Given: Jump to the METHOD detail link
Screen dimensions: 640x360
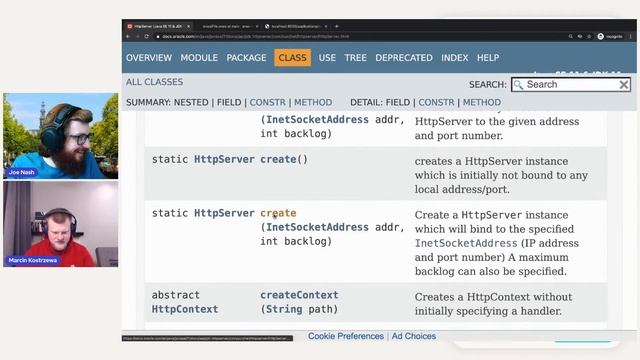Looking at the screenshot, I should 482,102.
